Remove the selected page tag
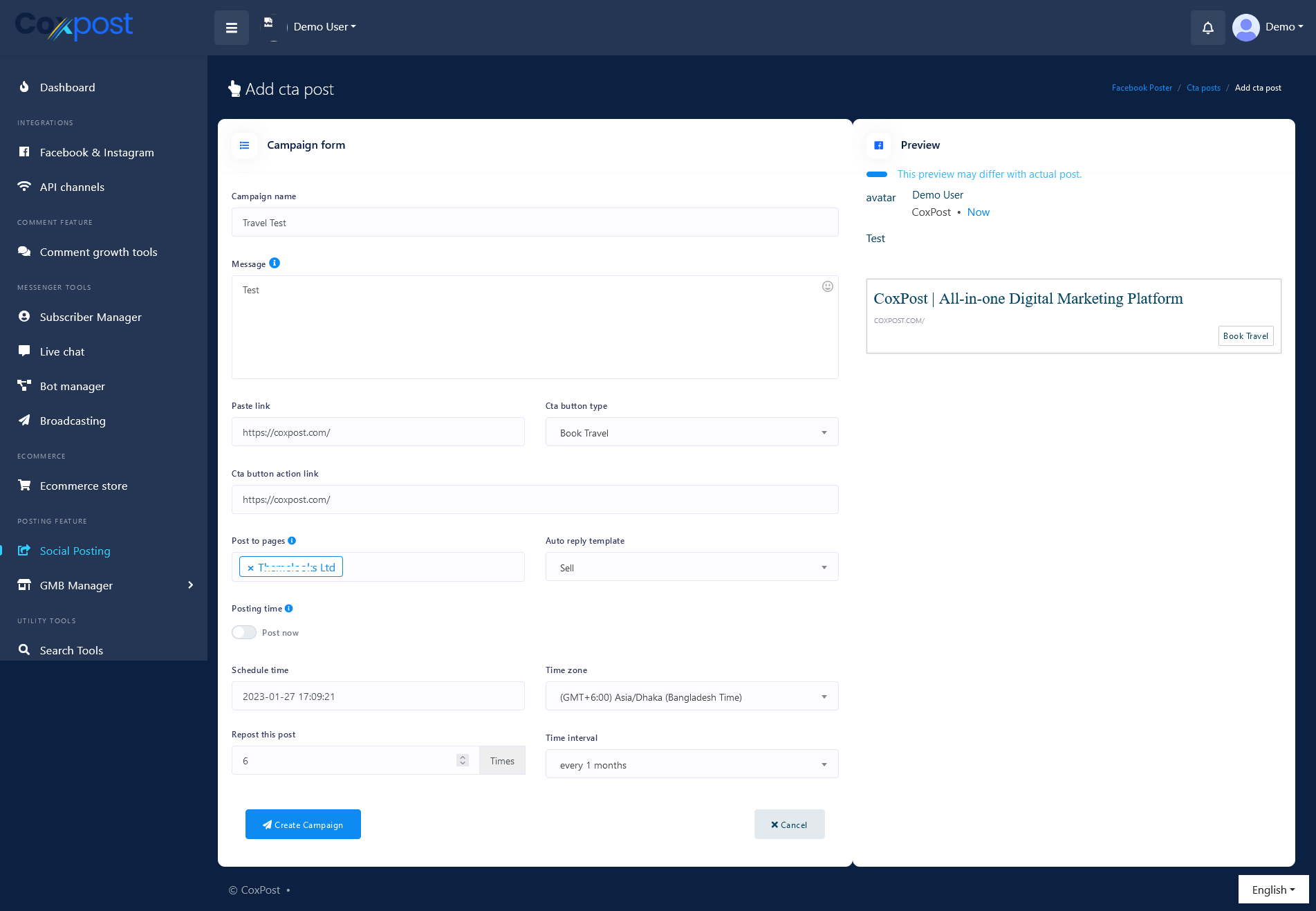Screen dimensions: 1316x911 (x=250, y=568)
